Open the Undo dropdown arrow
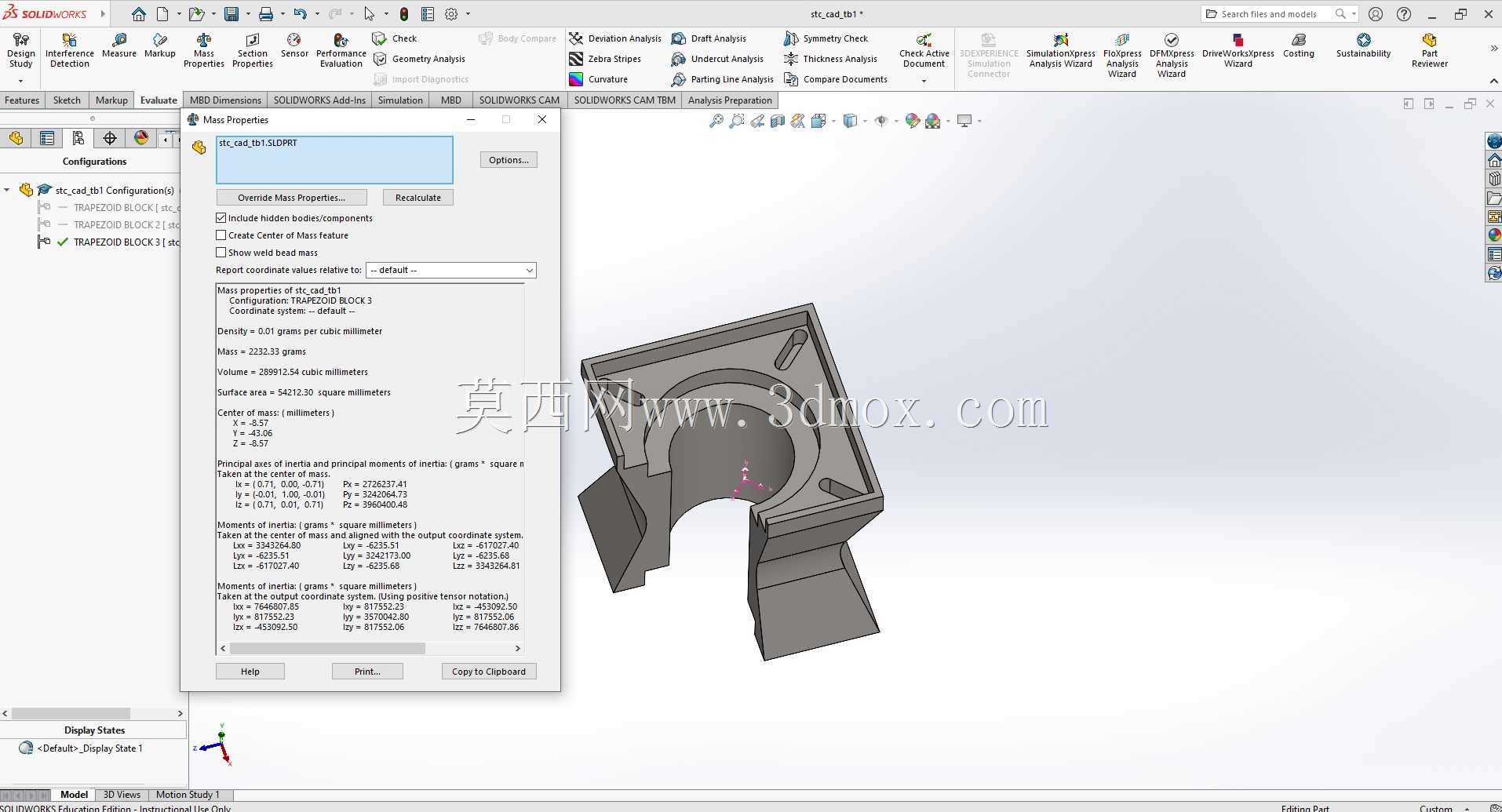This screenshot has height=812, width=1502. coord(317,14)
